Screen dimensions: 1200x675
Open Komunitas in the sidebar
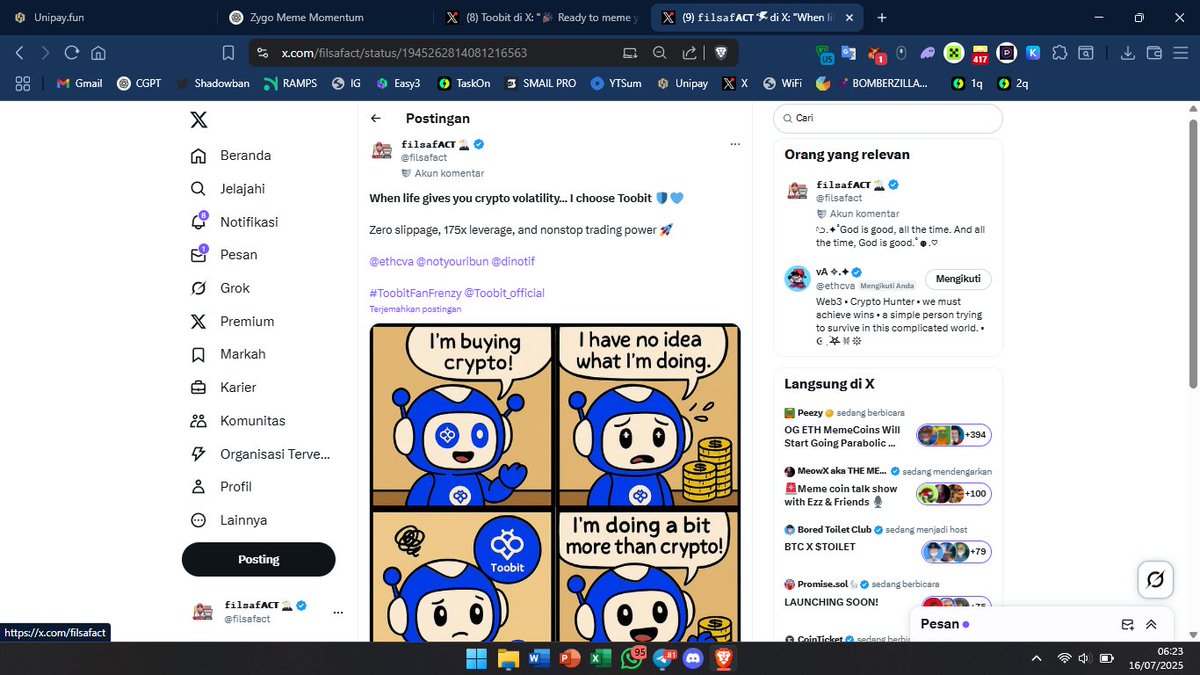pos(238,421)
